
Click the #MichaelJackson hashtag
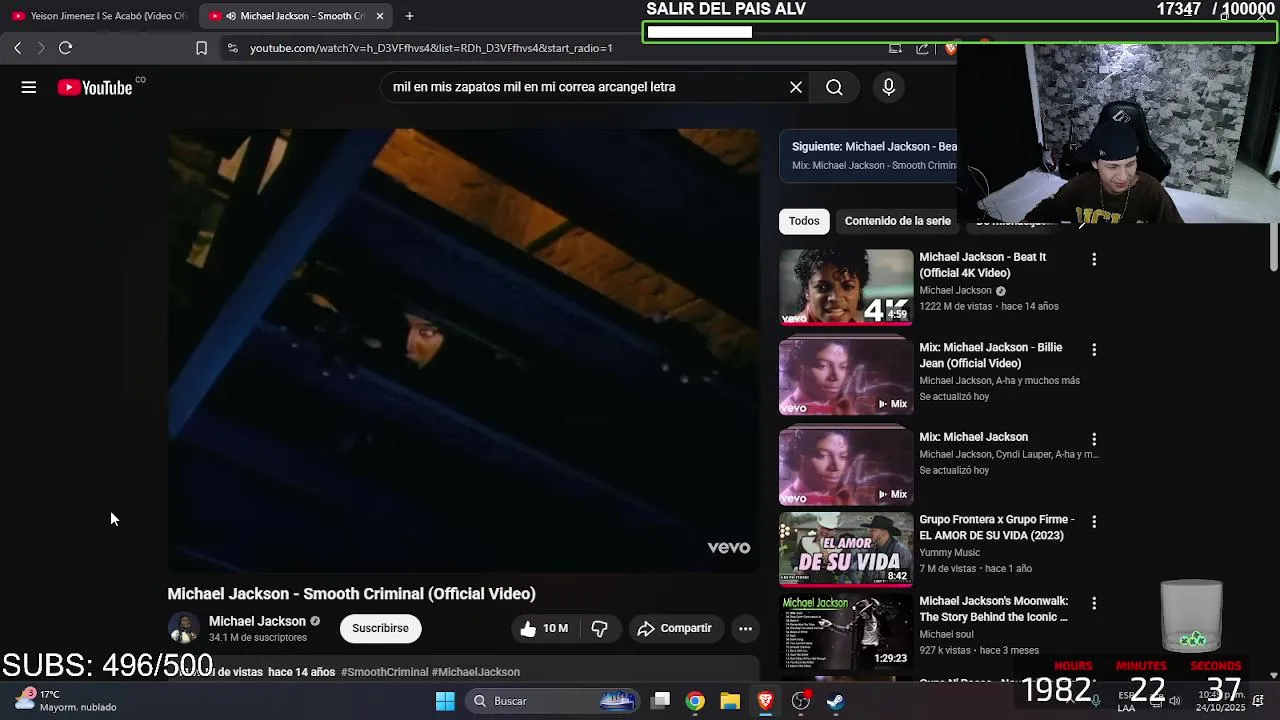pos(476,672)
